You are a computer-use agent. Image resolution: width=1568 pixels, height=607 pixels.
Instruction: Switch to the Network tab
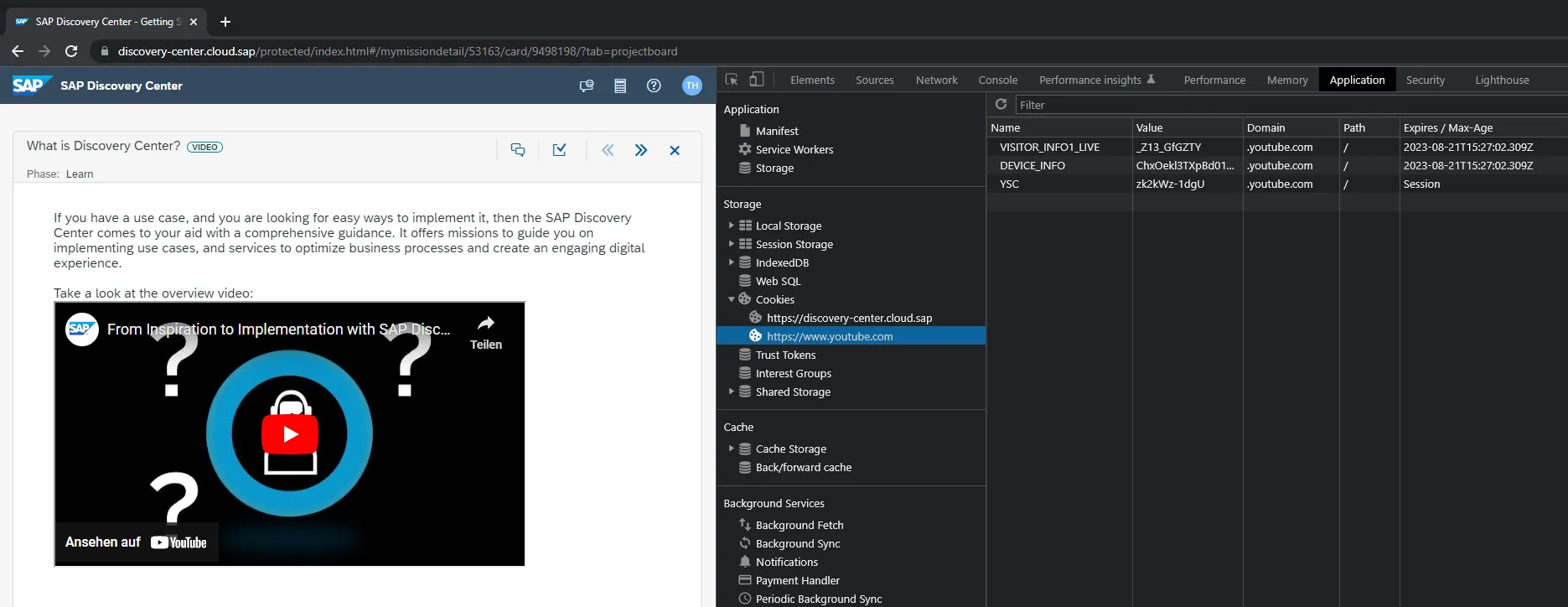(936, 80)
